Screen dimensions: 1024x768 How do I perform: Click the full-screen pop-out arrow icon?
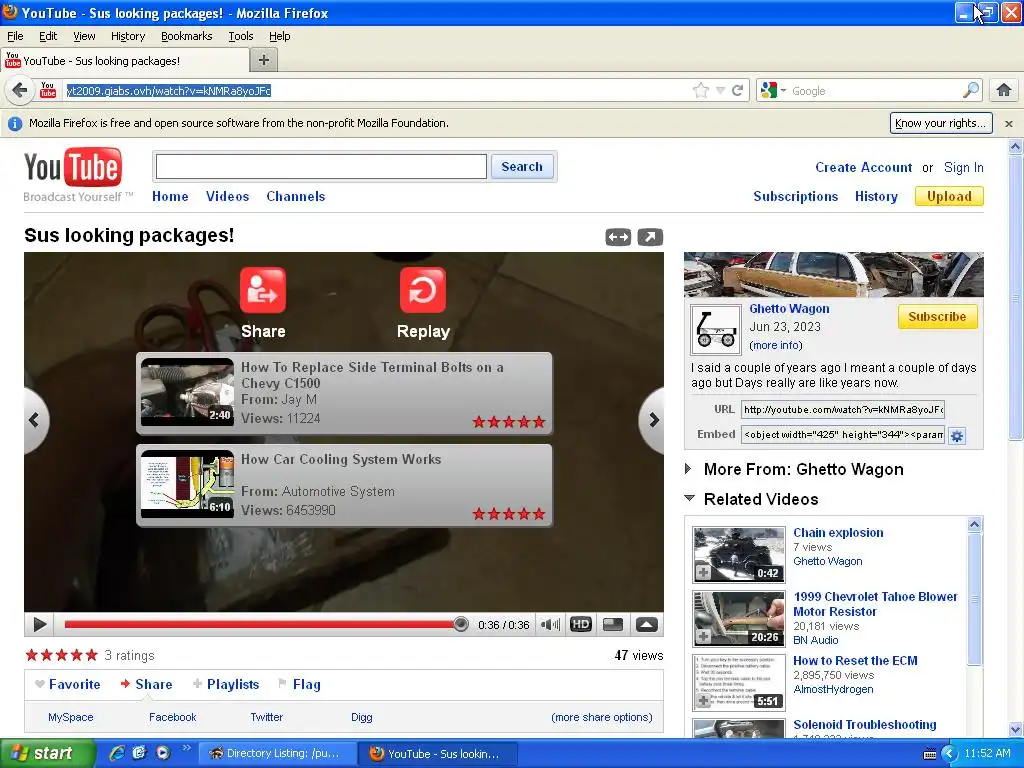pos(650,237)
